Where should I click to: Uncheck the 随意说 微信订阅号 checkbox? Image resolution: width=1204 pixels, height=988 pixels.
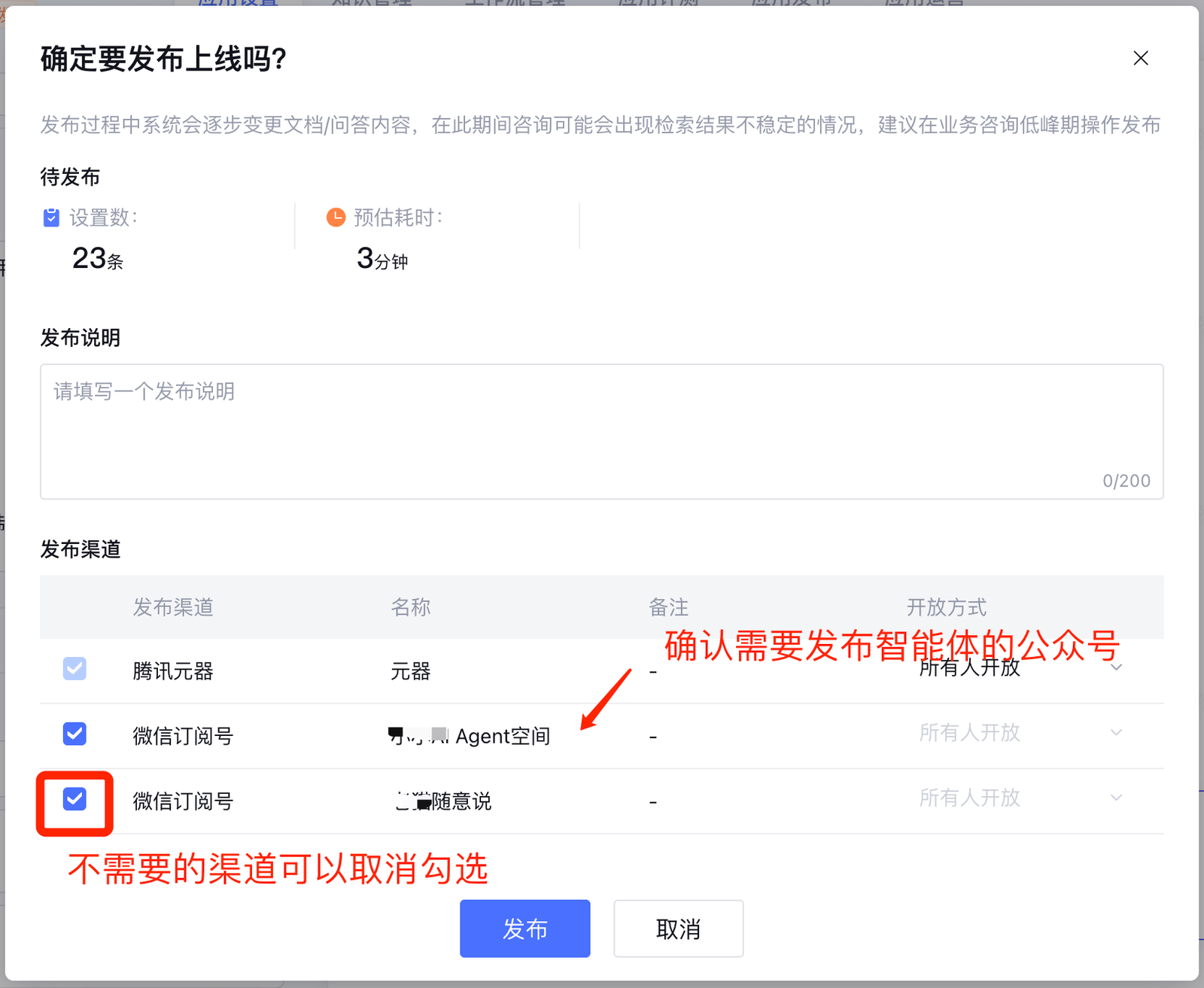[x=74, y=799]
